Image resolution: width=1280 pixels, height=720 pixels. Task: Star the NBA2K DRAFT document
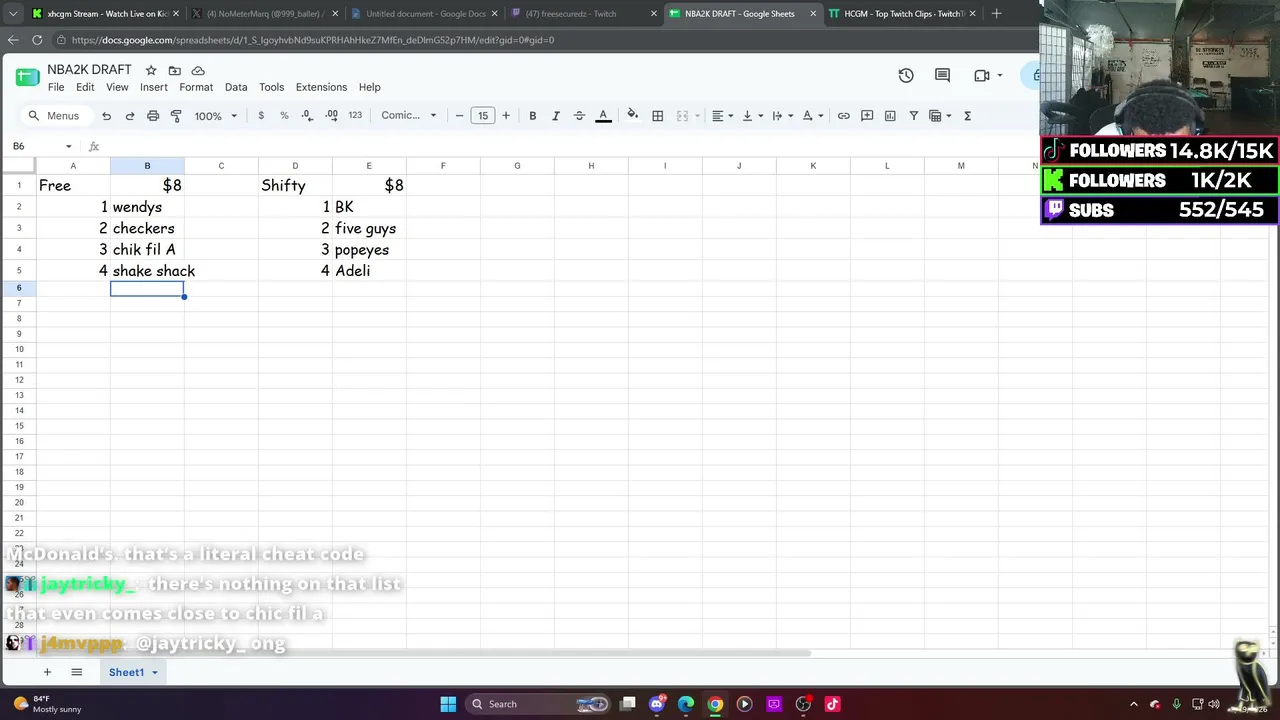click(151, 70)
